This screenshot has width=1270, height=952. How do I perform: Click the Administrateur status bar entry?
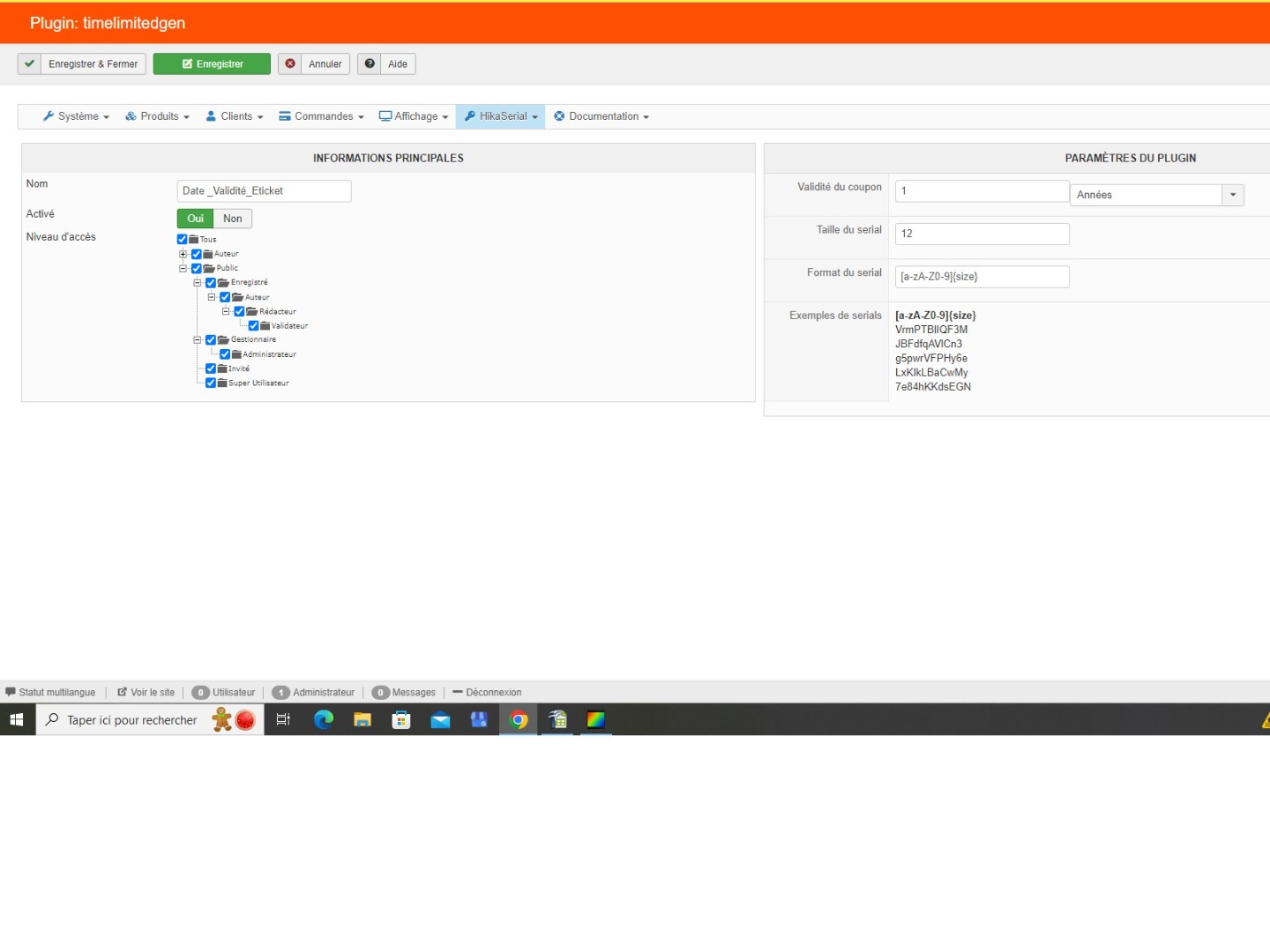click(313, 693)
